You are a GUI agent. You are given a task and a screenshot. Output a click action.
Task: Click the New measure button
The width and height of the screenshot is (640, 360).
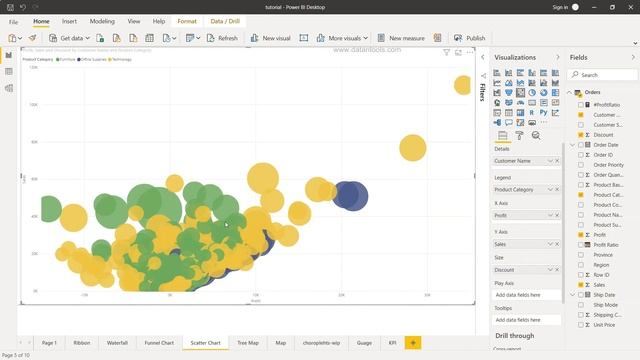[x=401, y=38]
